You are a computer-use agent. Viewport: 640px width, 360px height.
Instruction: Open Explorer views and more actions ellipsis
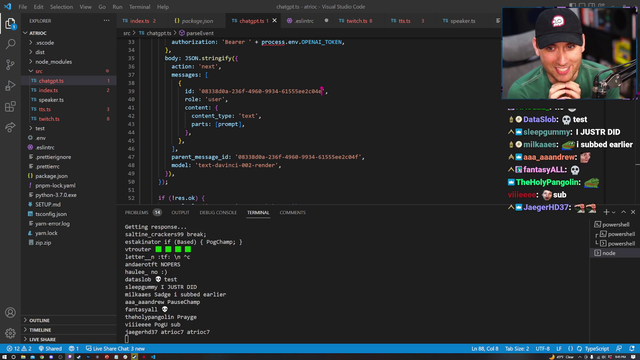tap(107, 20)
